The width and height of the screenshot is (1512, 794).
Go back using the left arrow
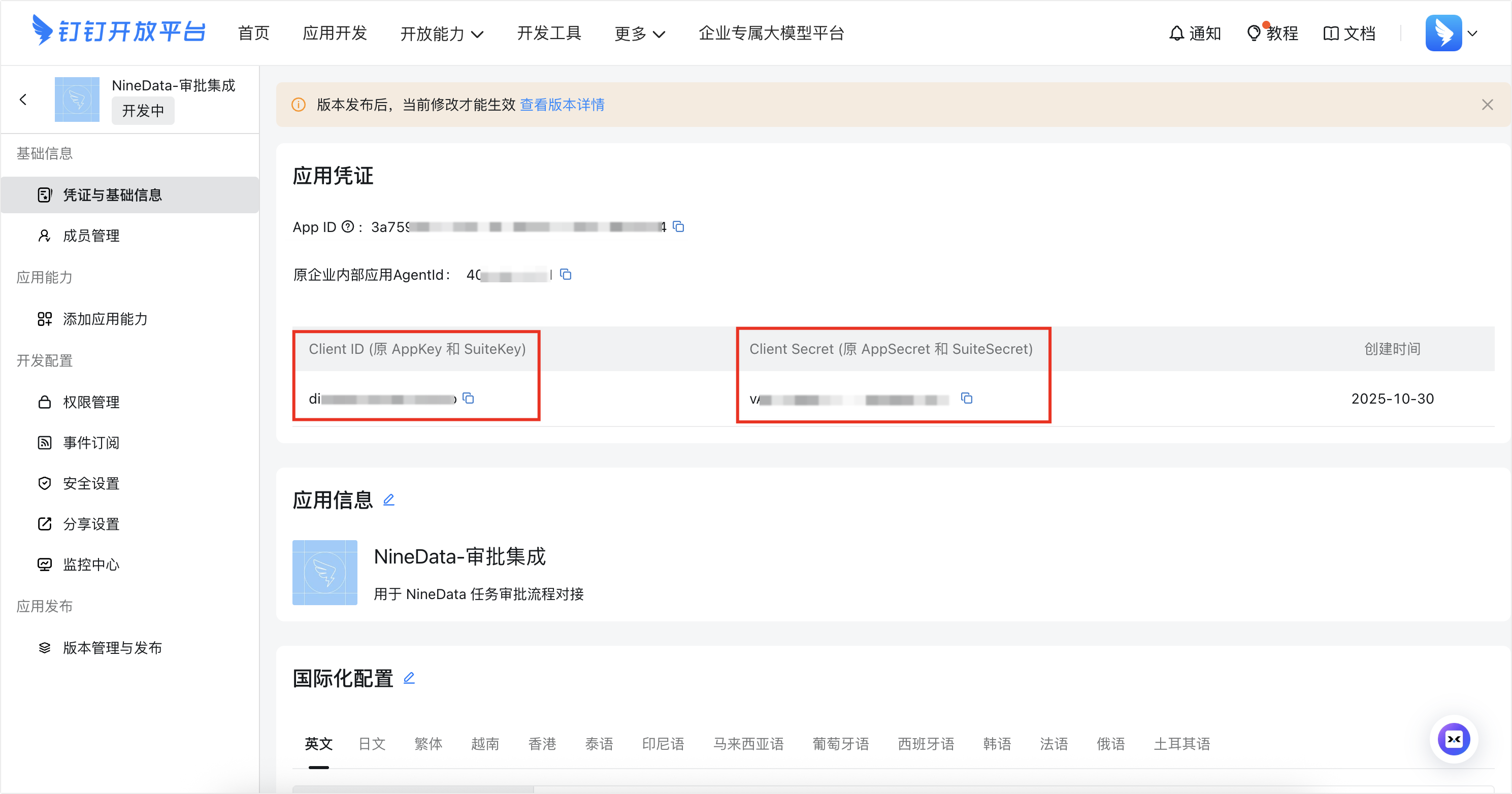click(23, 100)
